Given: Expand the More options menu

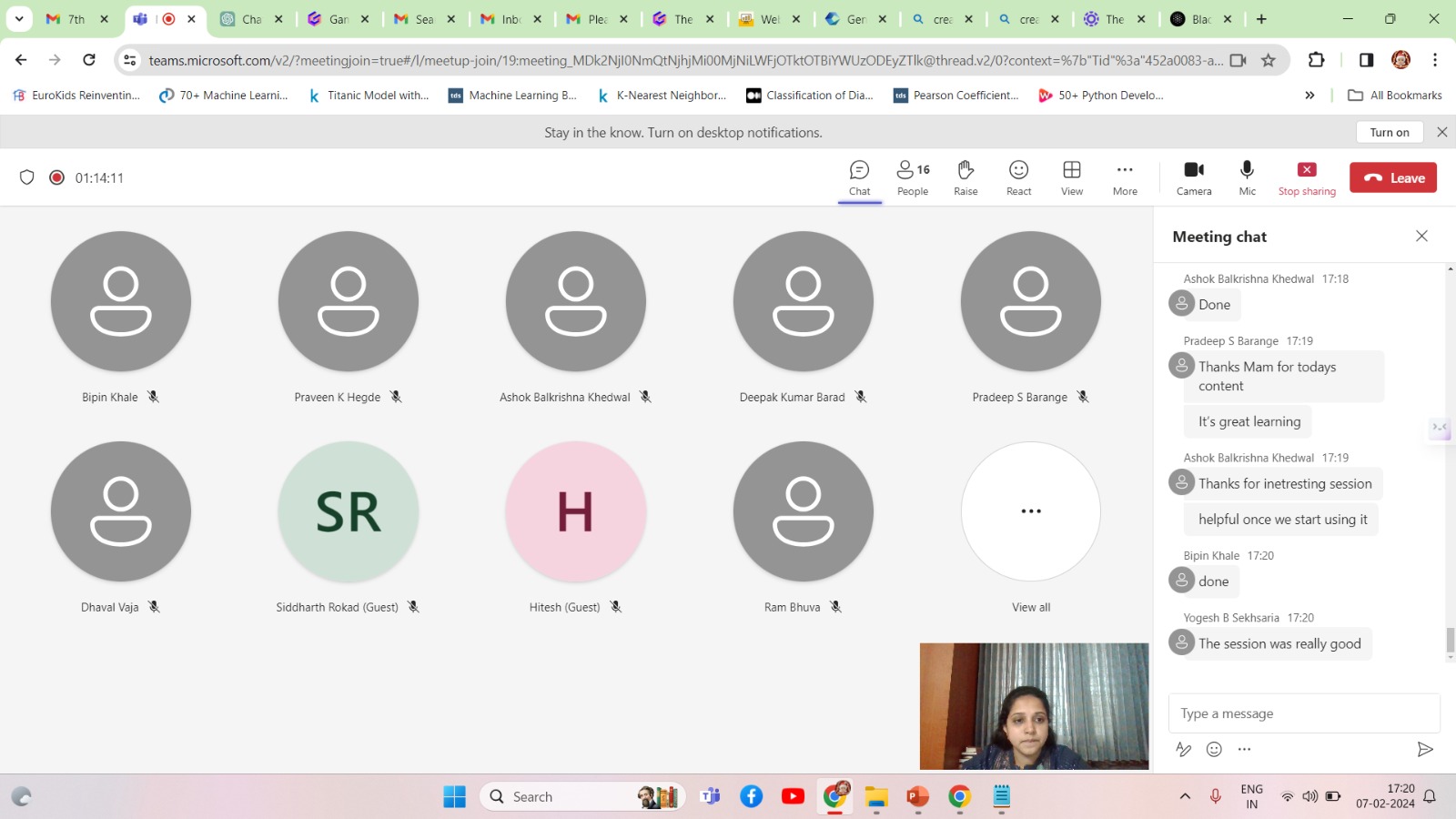Looking at the screenshot, I should tap(1125, 177).
